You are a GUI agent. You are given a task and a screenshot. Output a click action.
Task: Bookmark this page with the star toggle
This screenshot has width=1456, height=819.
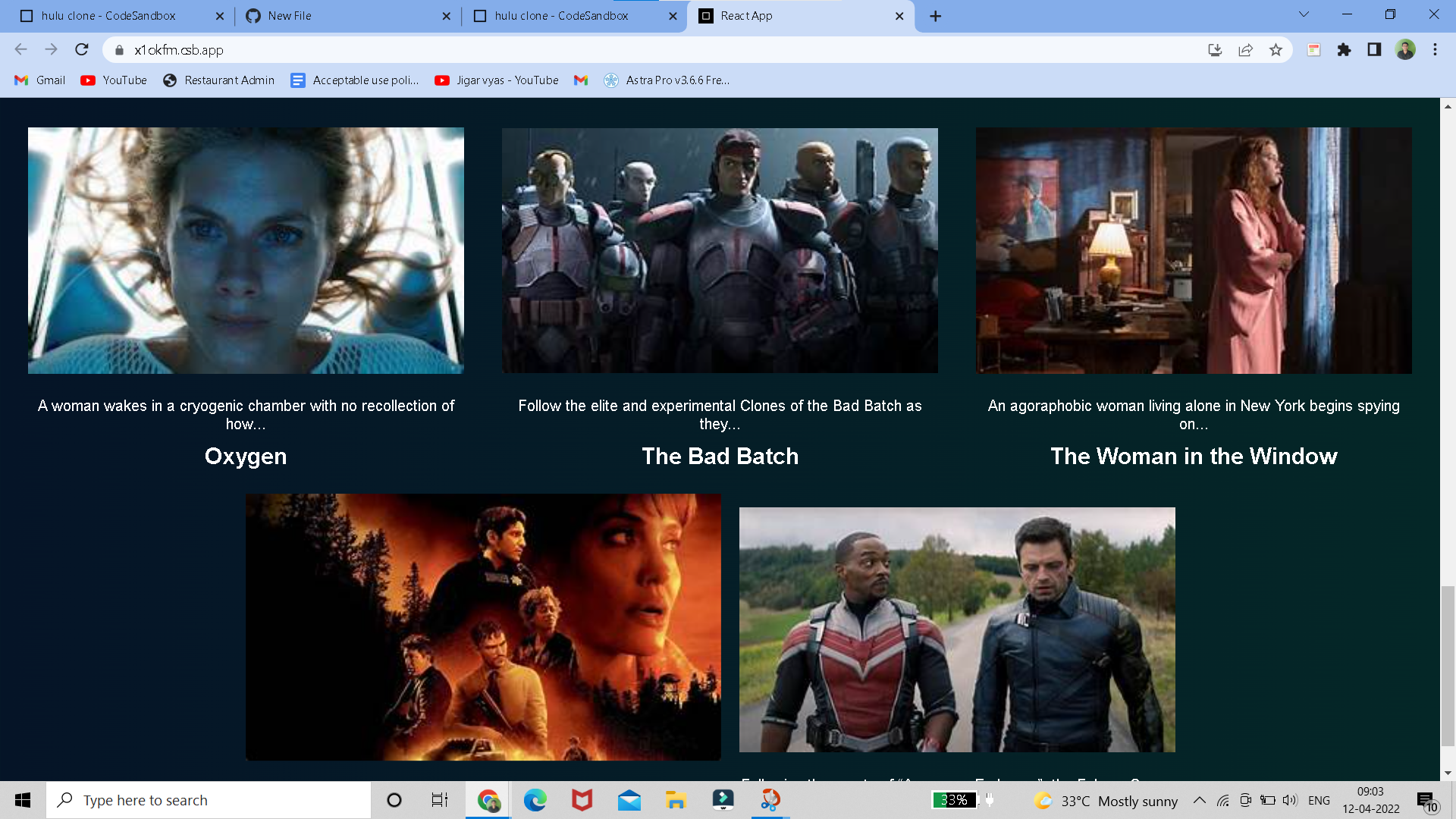click(x=1276, y=50)
